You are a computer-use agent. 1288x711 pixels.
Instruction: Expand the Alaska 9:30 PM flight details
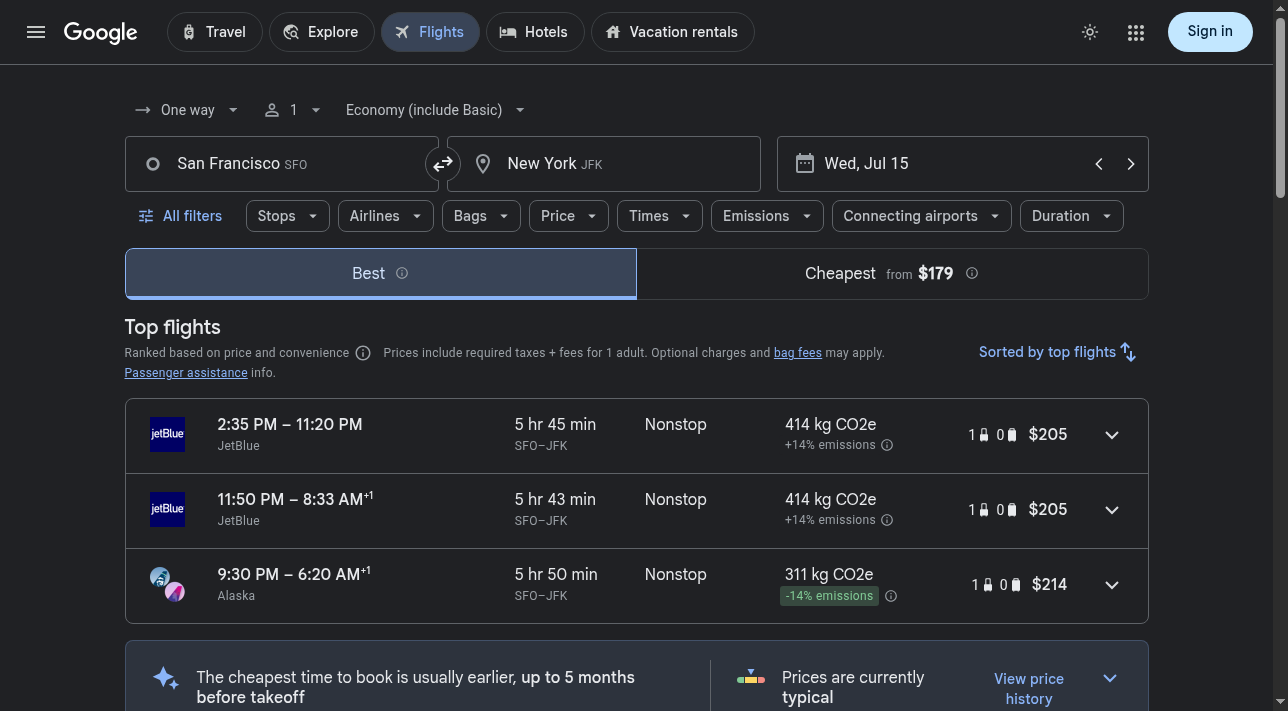tap(1112, 585)
